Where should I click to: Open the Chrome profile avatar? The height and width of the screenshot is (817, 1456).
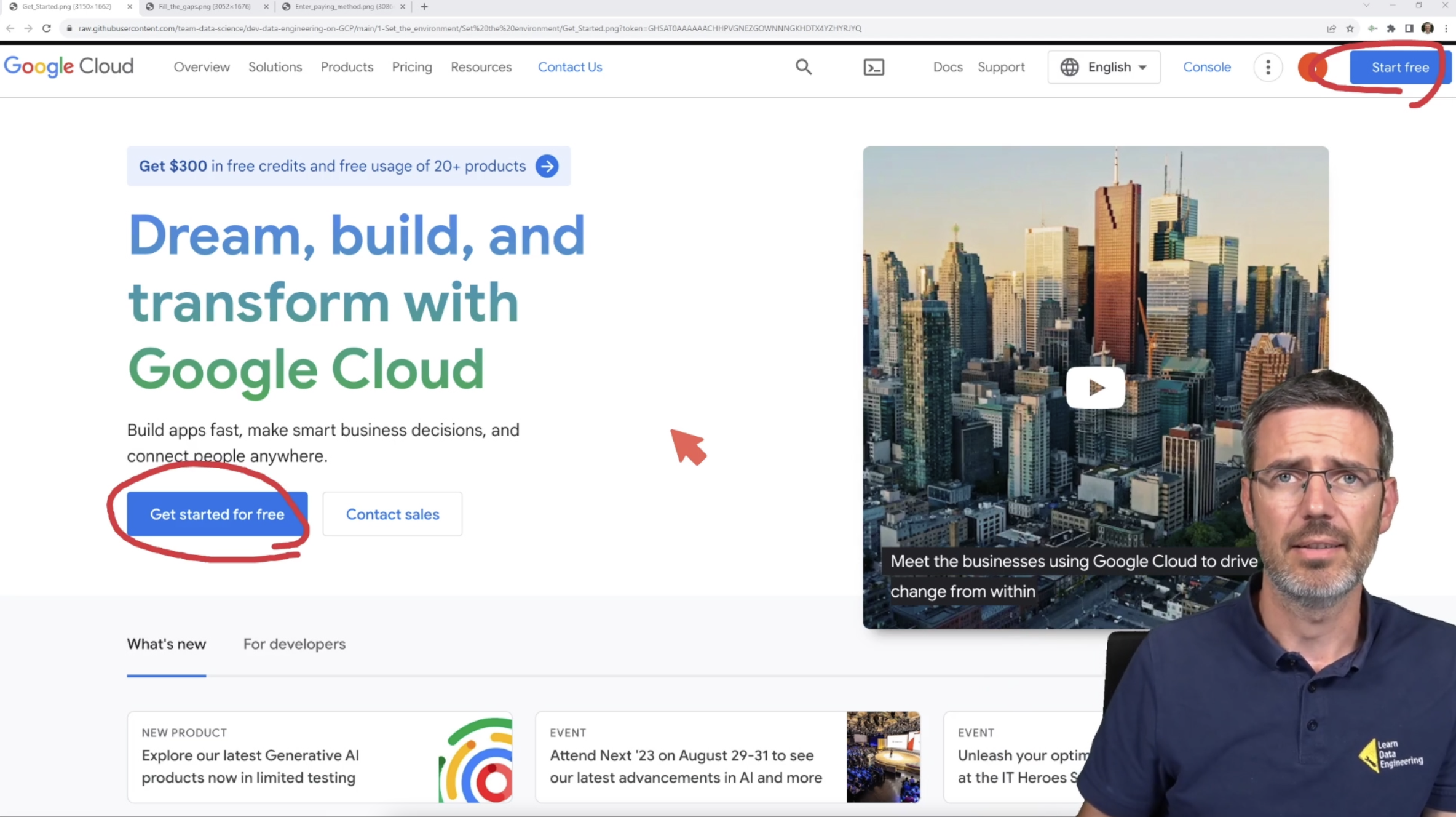click(1428, 28)
